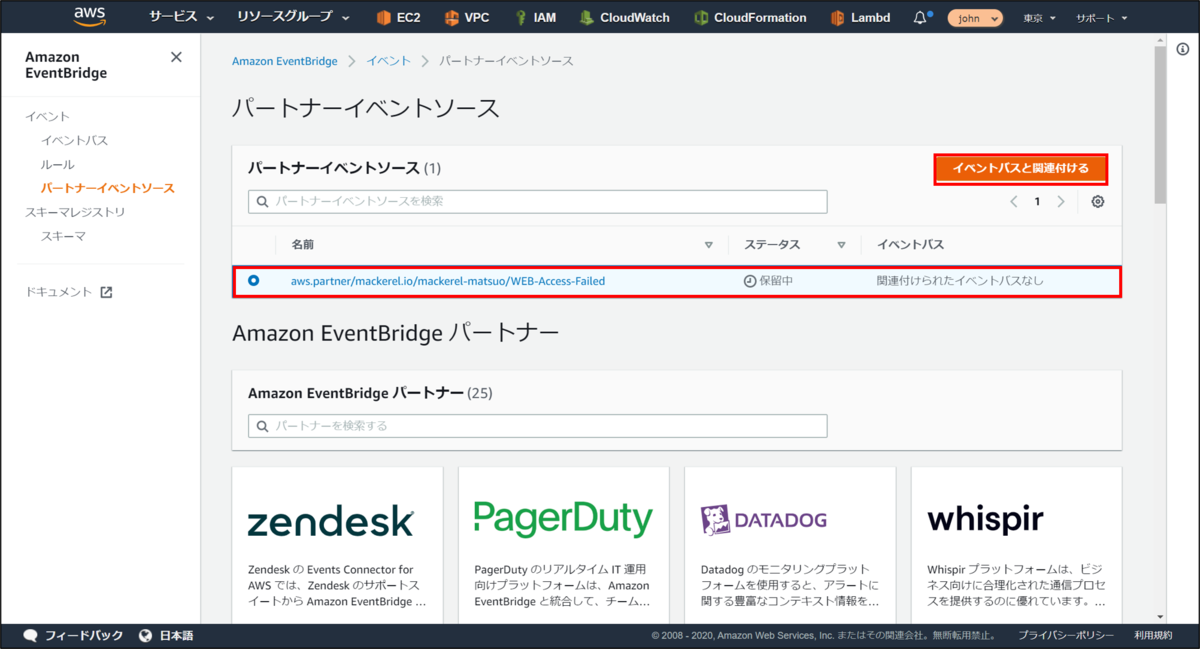Expand the リソースグループ menu
The width and height of the screenshot is (1200, 649).
(x=294, y=18)
